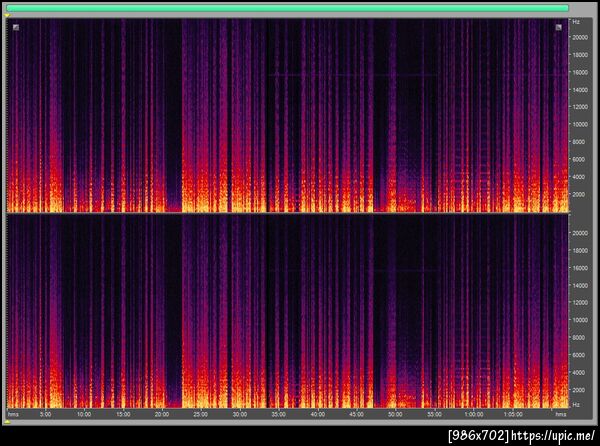Click 10000 on the upper channel frequency scale
This screenshot has height=446, width=600.
(x=580, y=124)
